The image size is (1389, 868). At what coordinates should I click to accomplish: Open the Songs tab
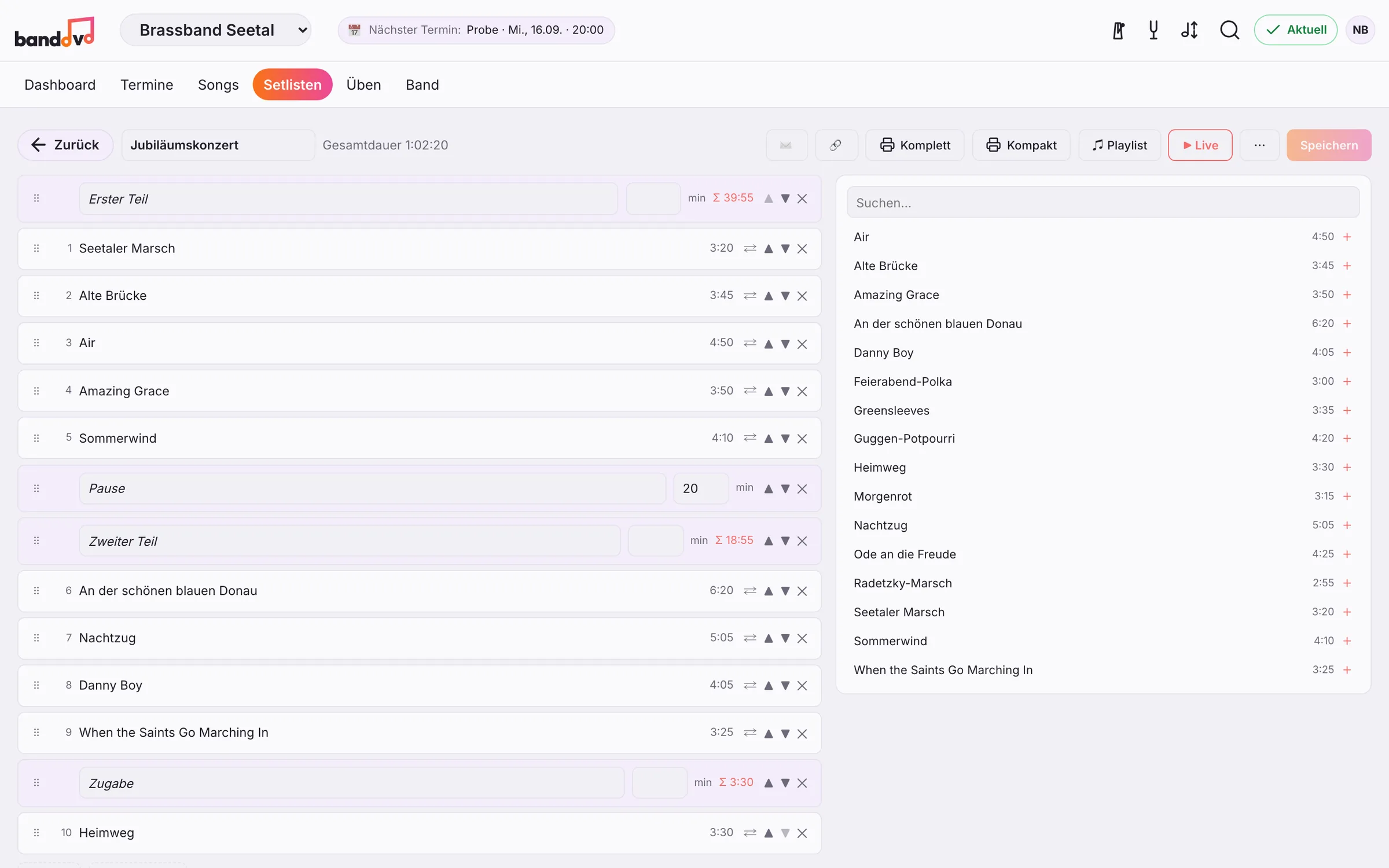[218, 84]
